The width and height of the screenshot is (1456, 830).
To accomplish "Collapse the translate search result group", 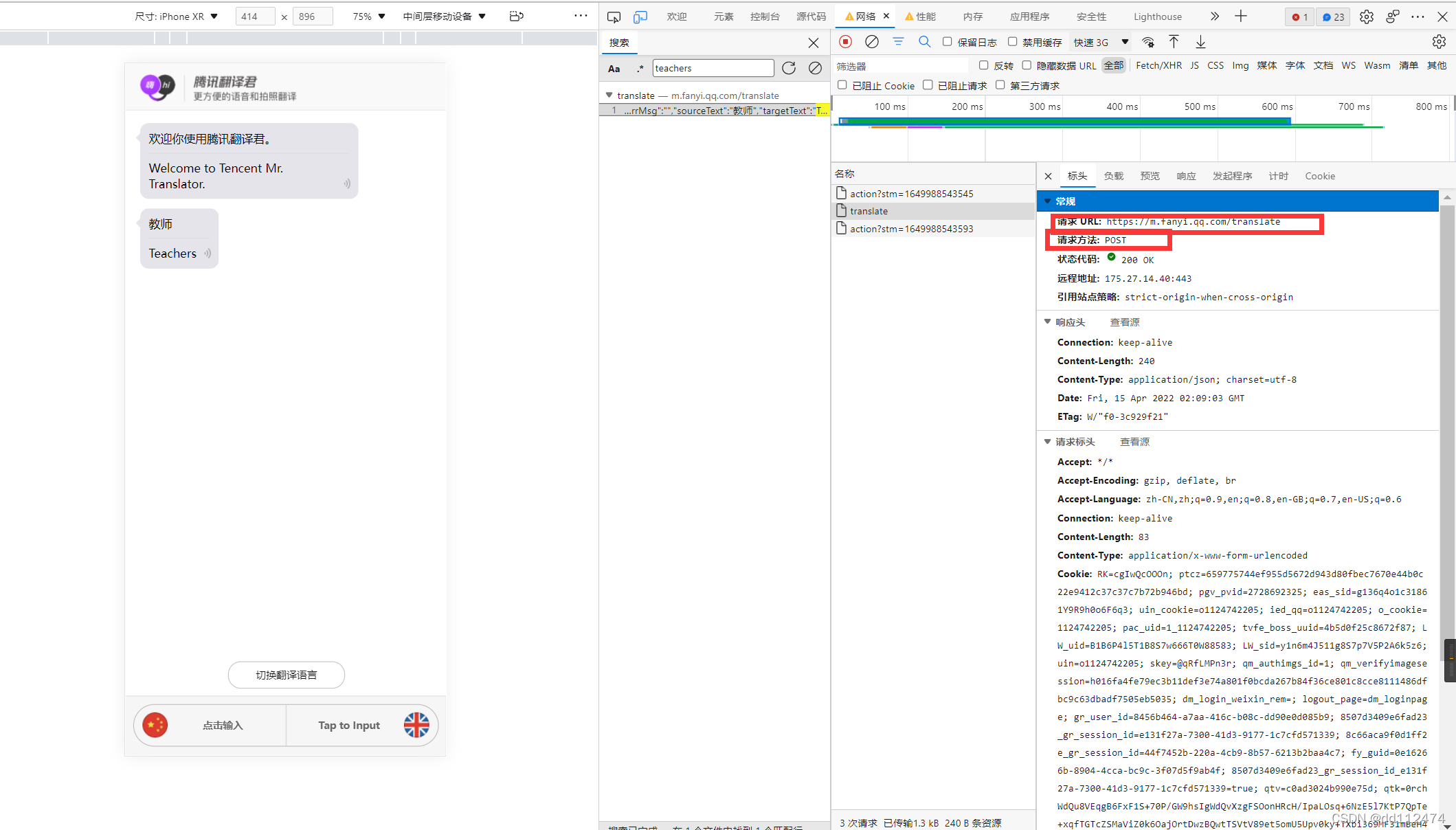I will click(609, 96).
